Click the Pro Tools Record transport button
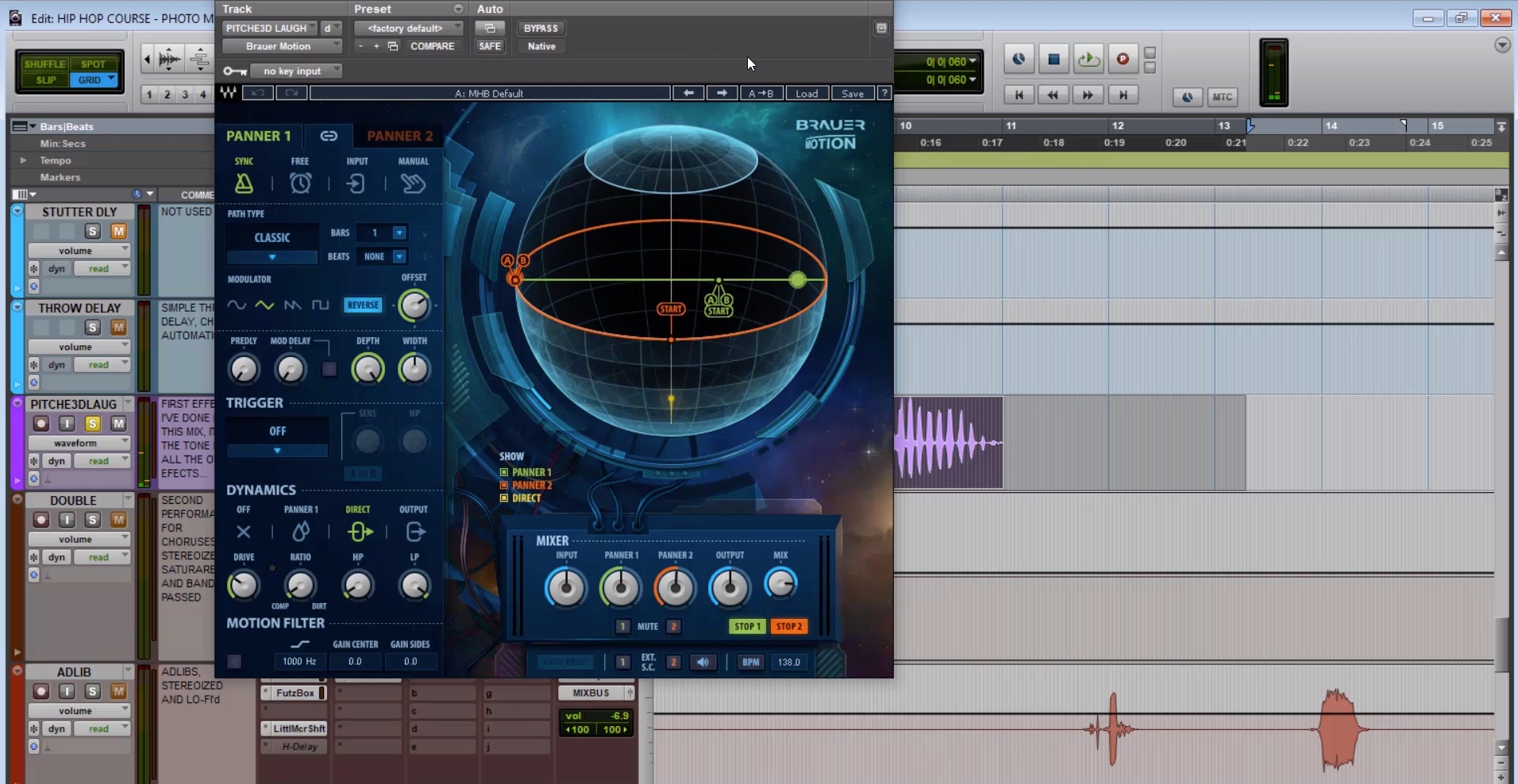This screenshot has width=1518, height=784. (1123, 59)
